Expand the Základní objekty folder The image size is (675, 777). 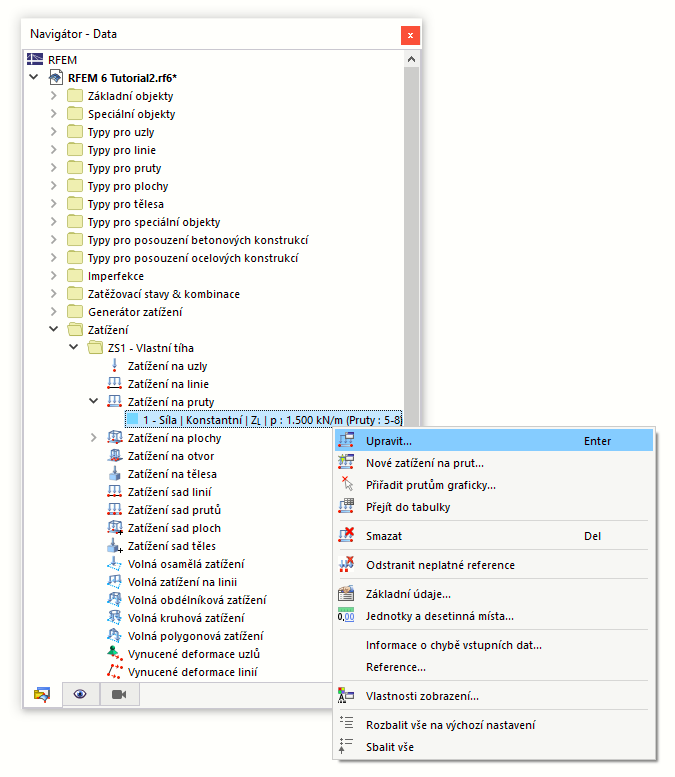[54, 96]
